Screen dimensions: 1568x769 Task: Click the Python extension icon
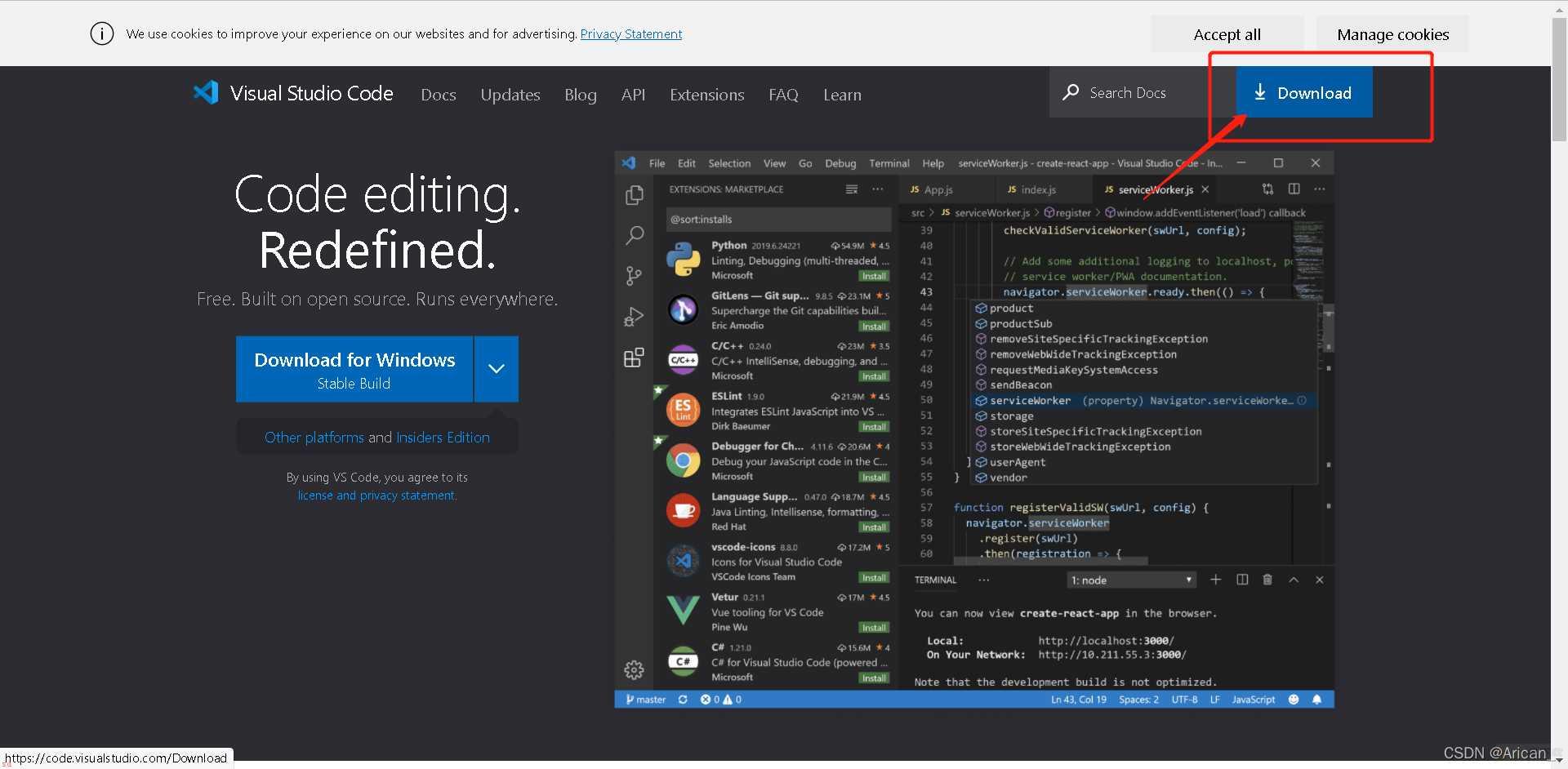[x=683, y=260]
